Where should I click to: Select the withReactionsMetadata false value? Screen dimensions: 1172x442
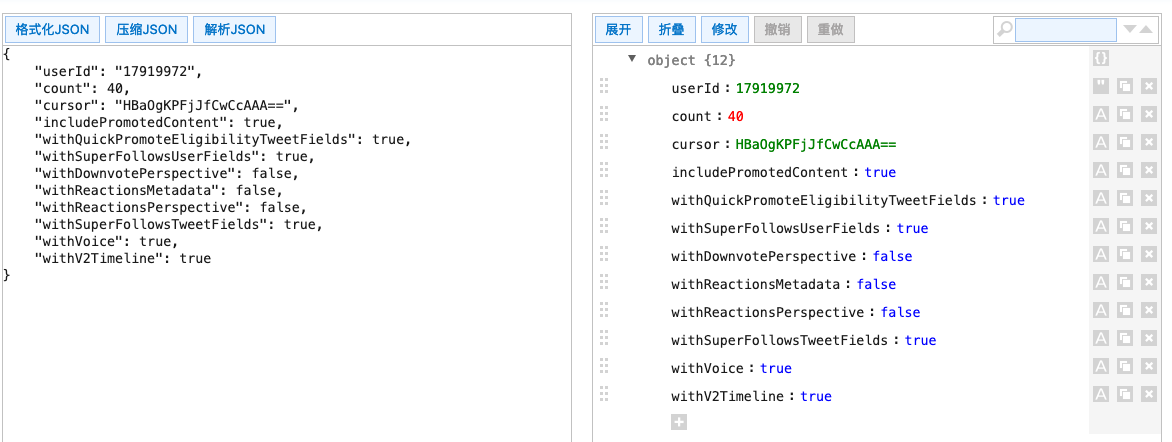tap(876, 284)
